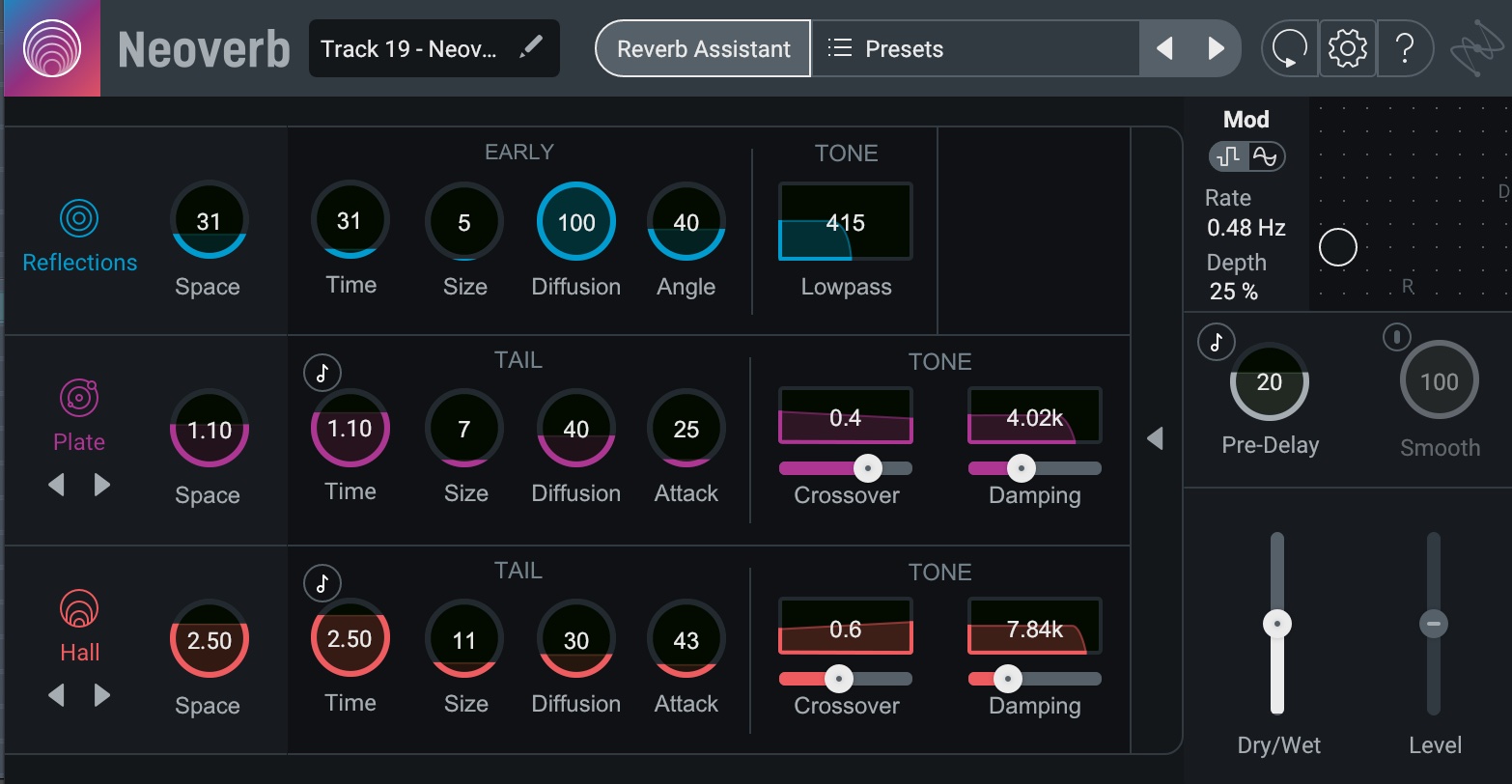The image size is (1512, 784).
Task: Select the Plate engine icon
Action: pos(79,397)
